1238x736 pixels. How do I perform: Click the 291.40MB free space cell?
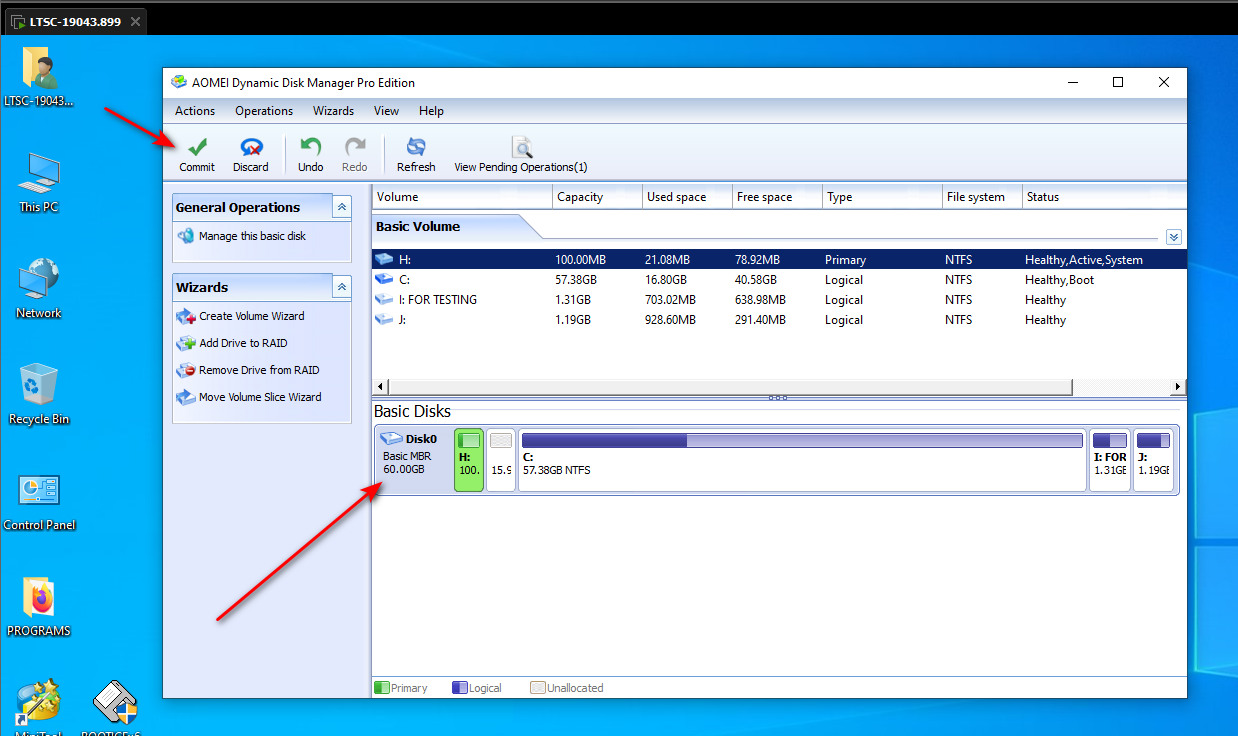[x=761, y=320]
